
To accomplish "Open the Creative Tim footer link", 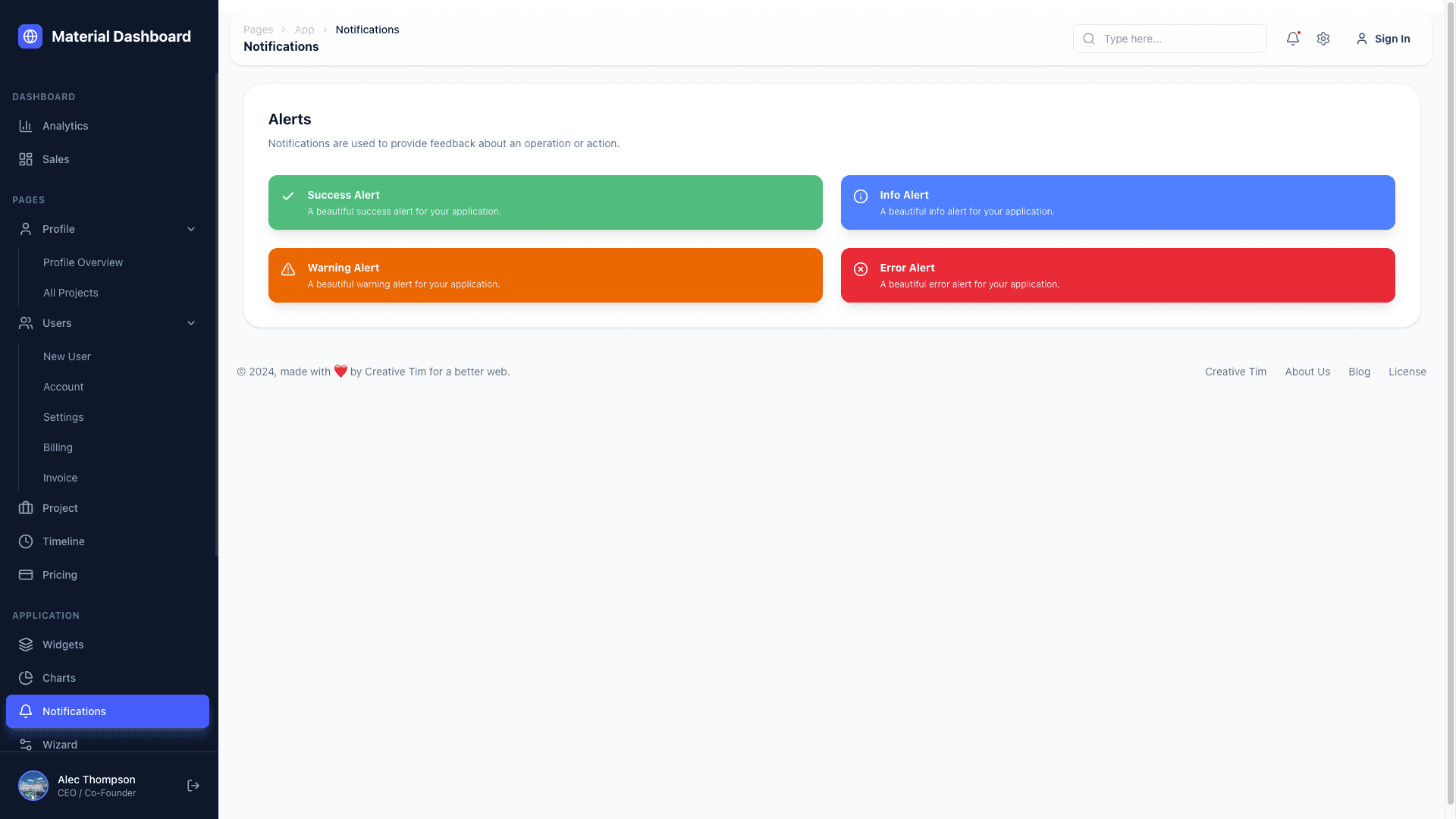I will [x=1235, y=372].
